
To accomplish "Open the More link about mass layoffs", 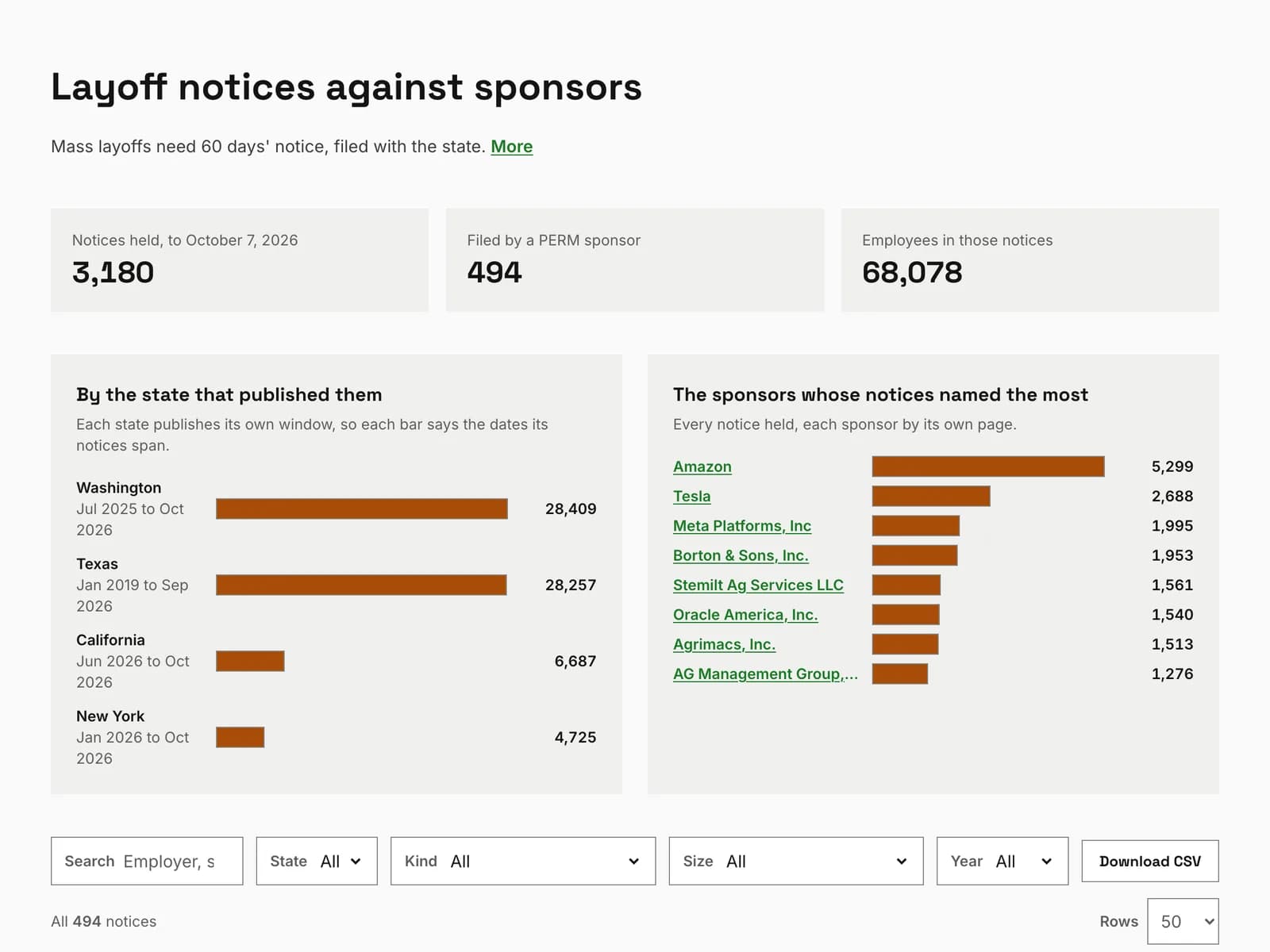I will 511,147.
